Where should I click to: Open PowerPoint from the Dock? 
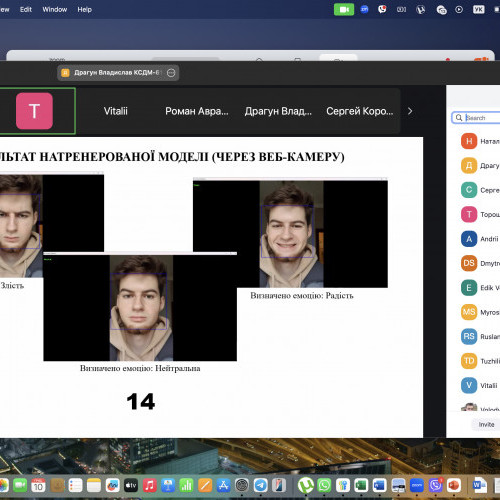(x=454, y=485)
